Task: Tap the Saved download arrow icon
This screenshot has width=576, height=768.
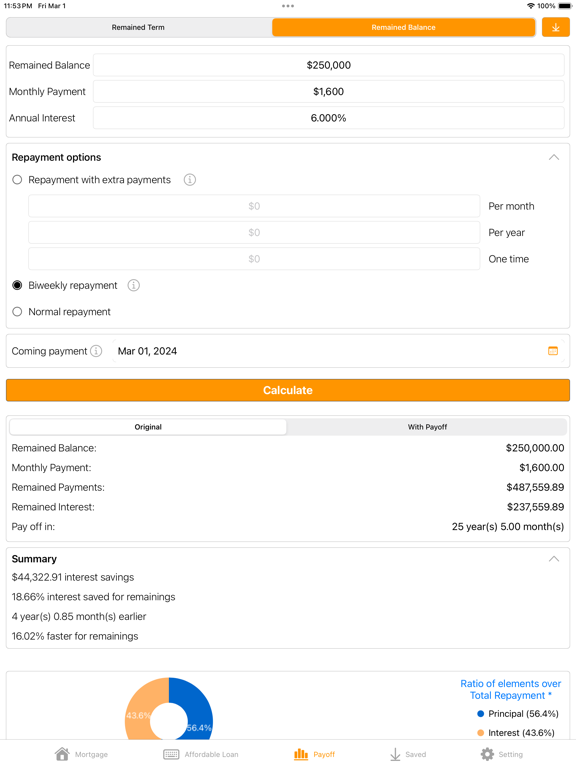Action: coord(395,754)
